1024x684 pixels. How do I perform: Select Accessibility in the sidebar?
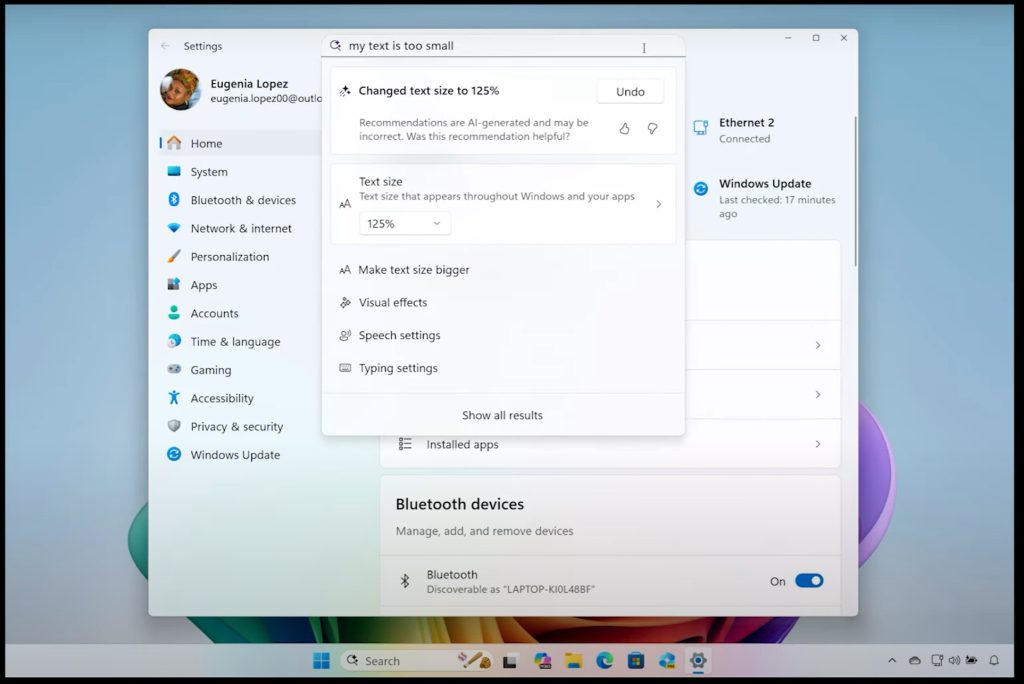click(x=221, y=398)
